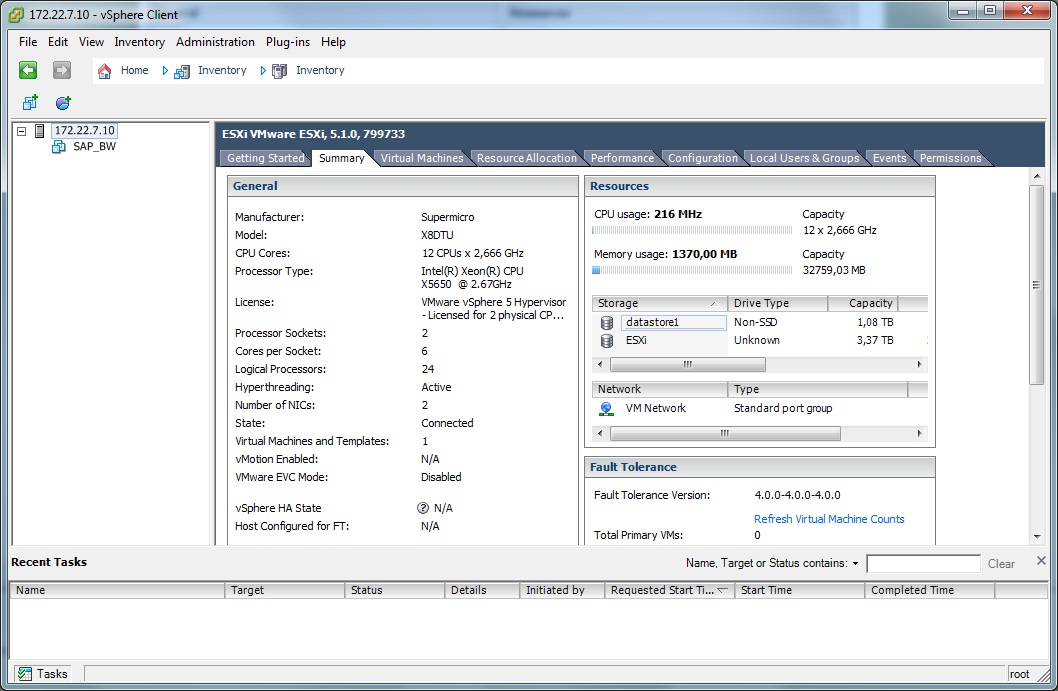This screenshot has width=1058, height=691.
Task: Select the datastore1 storage row
Action: coord(760,323)
